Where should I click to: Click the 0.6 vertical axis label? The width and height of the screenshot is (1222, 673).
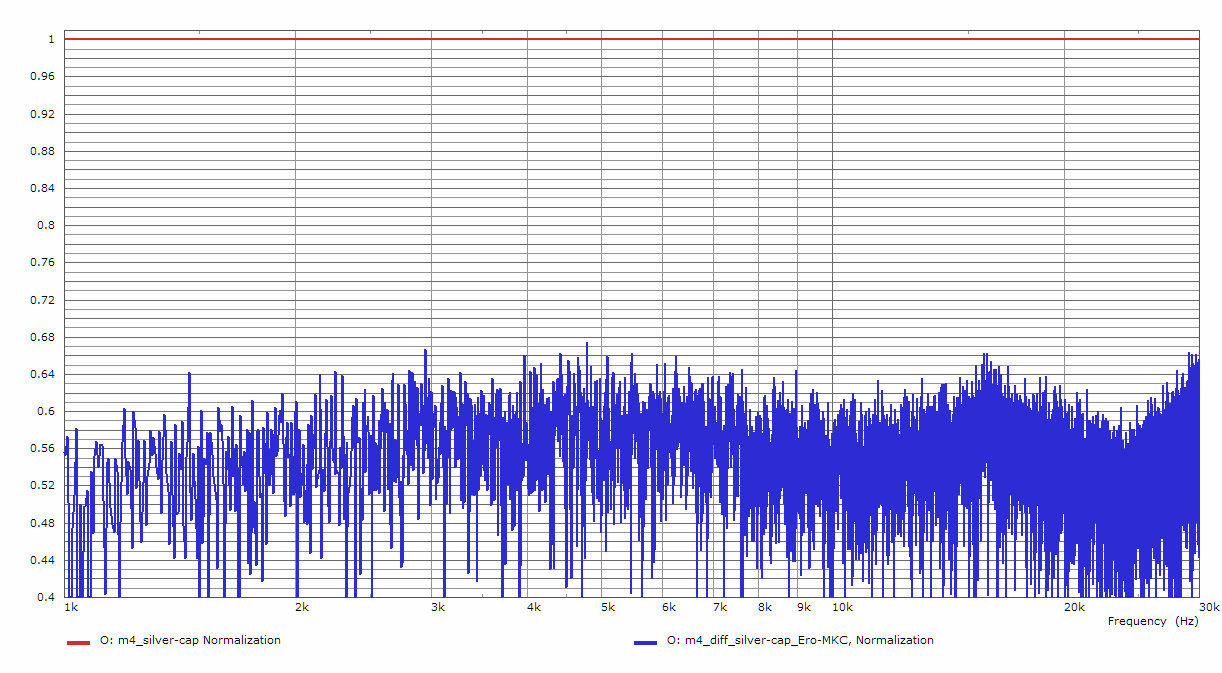point(46,412)
